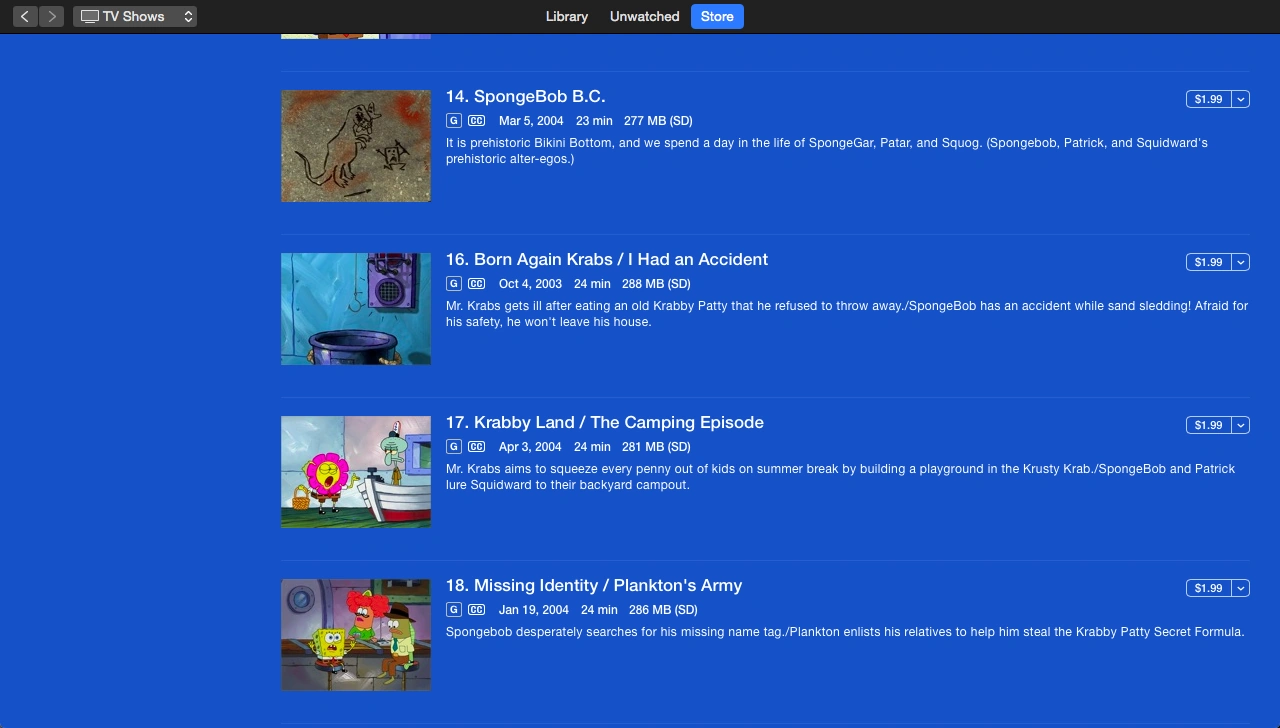Open the SpongeBob B.C. episode thumbnail
Image resolution: width=1280 pixels, height=728 pixels.
356,146
